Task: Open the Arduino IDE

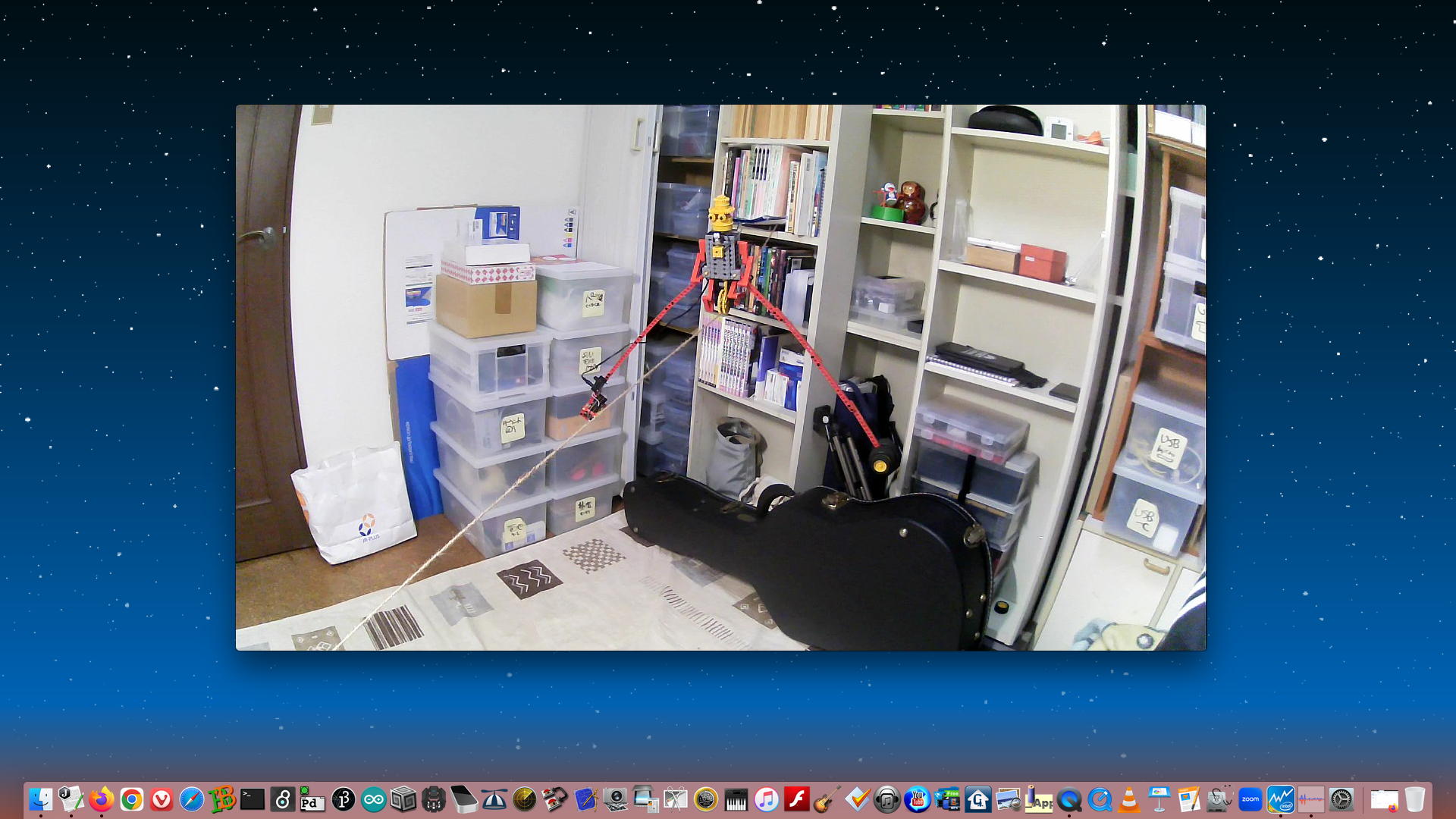Action: [373, 799]
